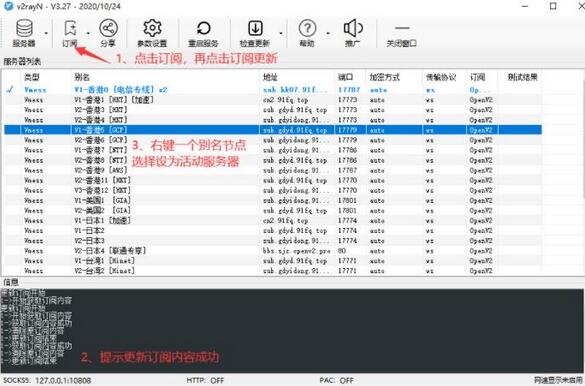Click the v2rayN app icon in title bar
This screenshot has height=386, width=585.
point(9,6)
